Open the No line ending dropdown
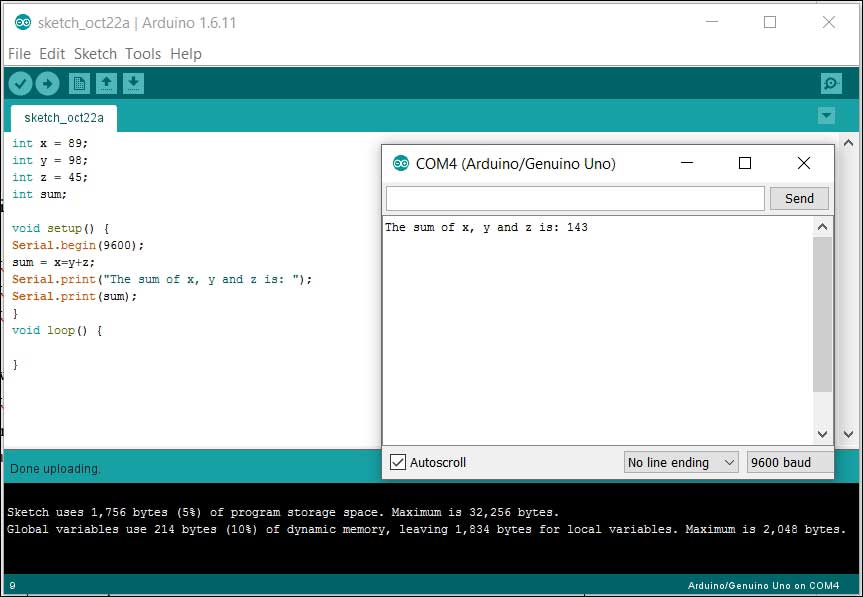 pyautogui.click(x=680, y=462)
